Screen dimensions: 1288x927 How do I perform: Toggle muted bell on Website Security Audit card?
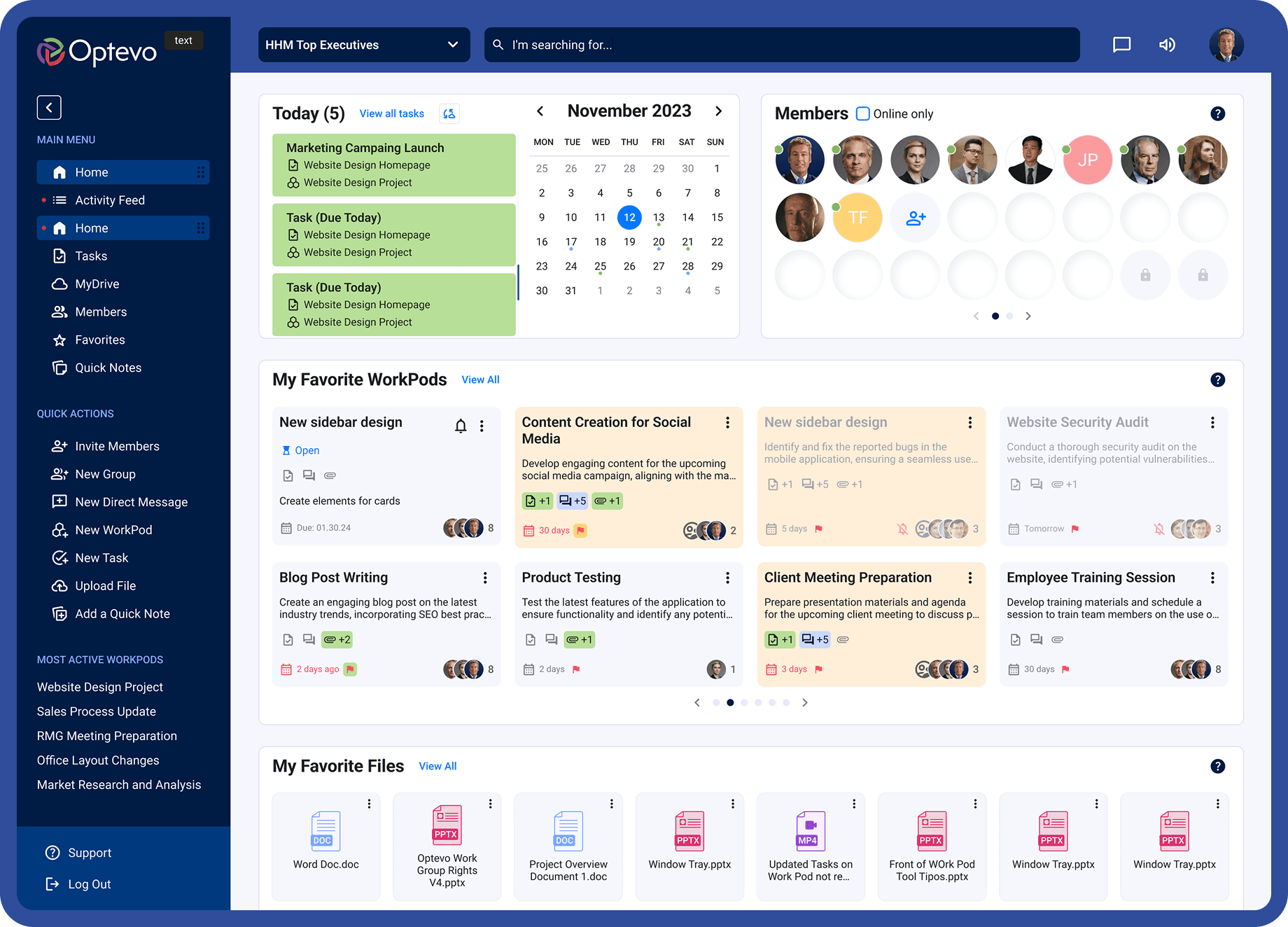coord(1159,529)
